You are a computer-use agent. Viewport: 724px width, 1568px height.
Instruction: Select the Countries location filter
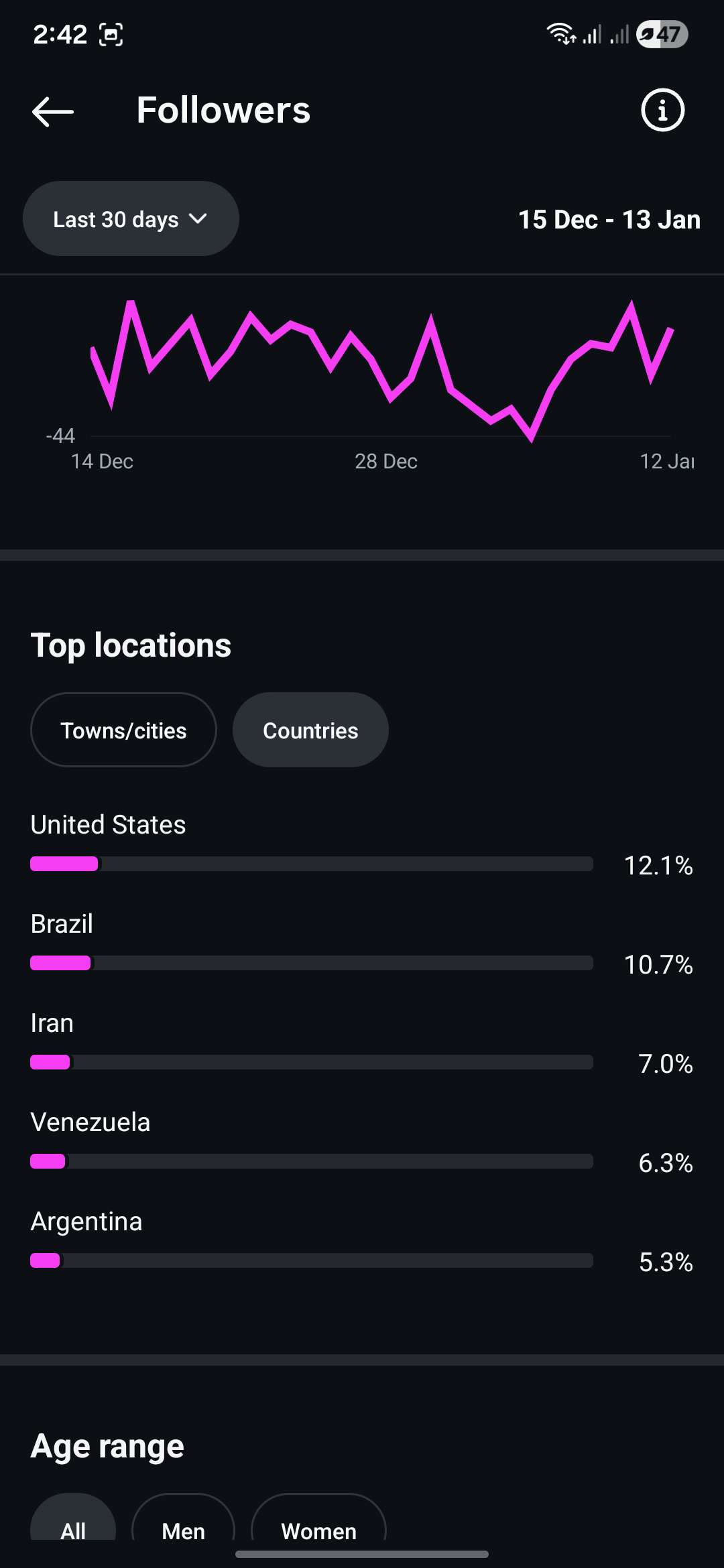(310, 730)
